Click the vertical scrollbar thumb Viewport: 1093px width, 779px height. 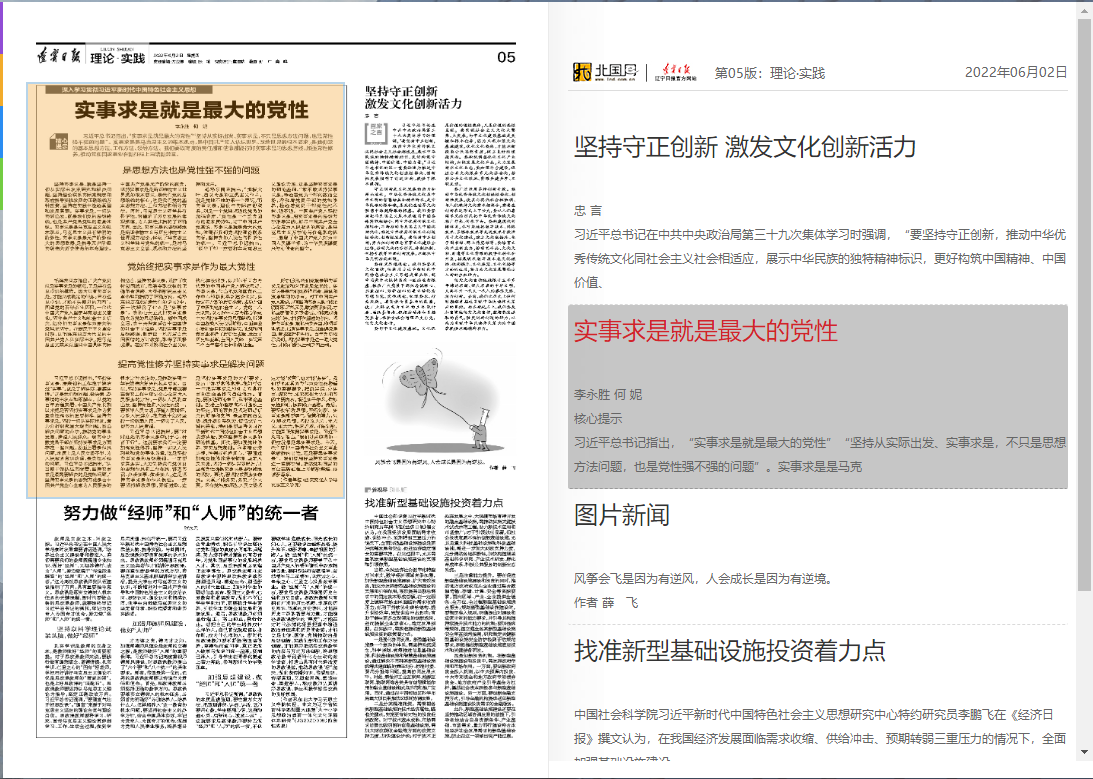pos(1084,300)
